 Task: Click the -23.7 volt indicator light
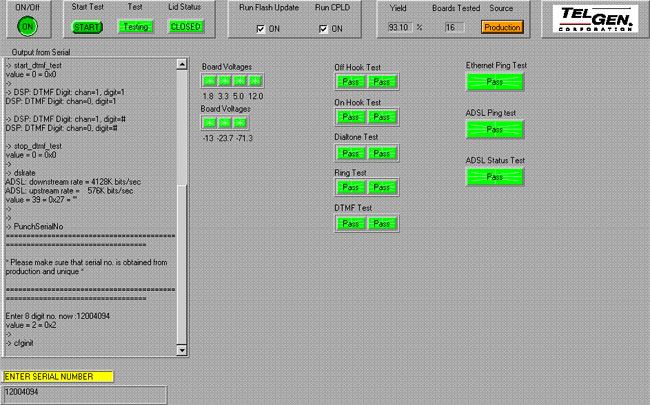[x=225, y=123]
